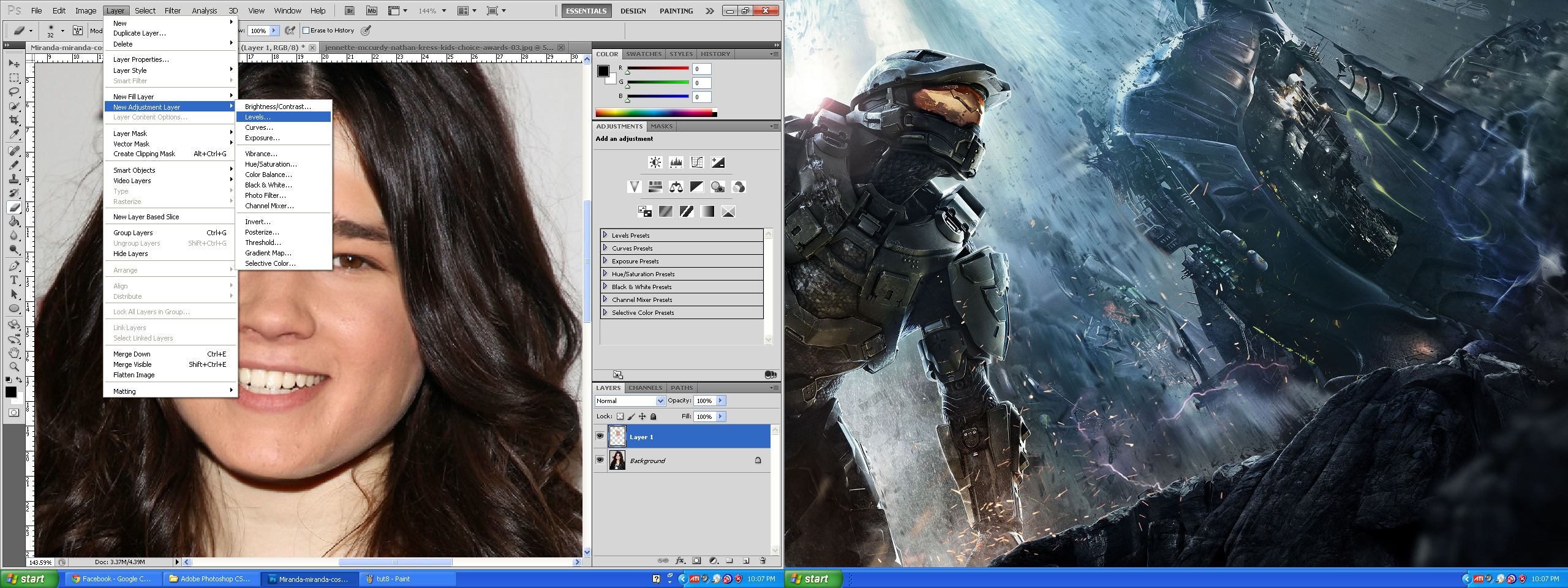Viewport: 1568px width, 588px height.
Task: Open tut8 - Paint taskbar button
Action: [x=408, y=579]
